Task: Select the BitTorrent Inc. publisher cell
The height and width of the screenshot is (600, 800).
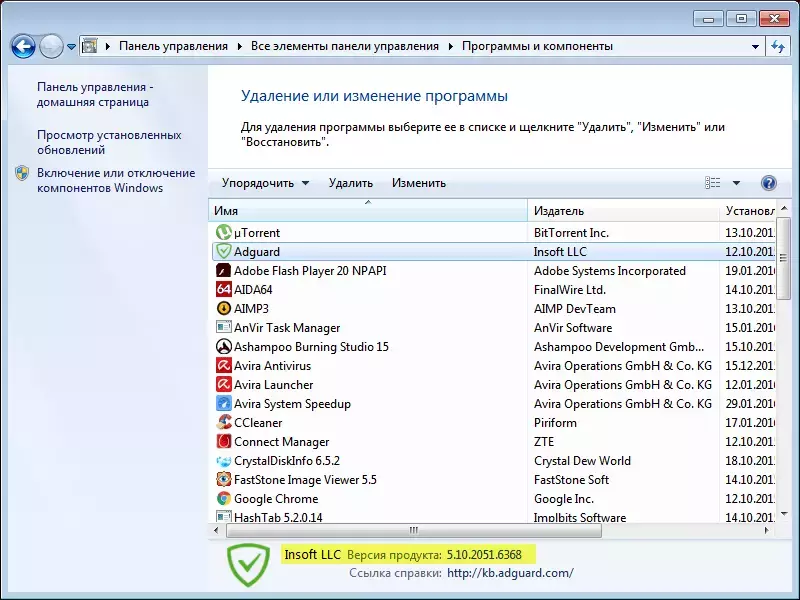Action: click(x=571, y=233)
